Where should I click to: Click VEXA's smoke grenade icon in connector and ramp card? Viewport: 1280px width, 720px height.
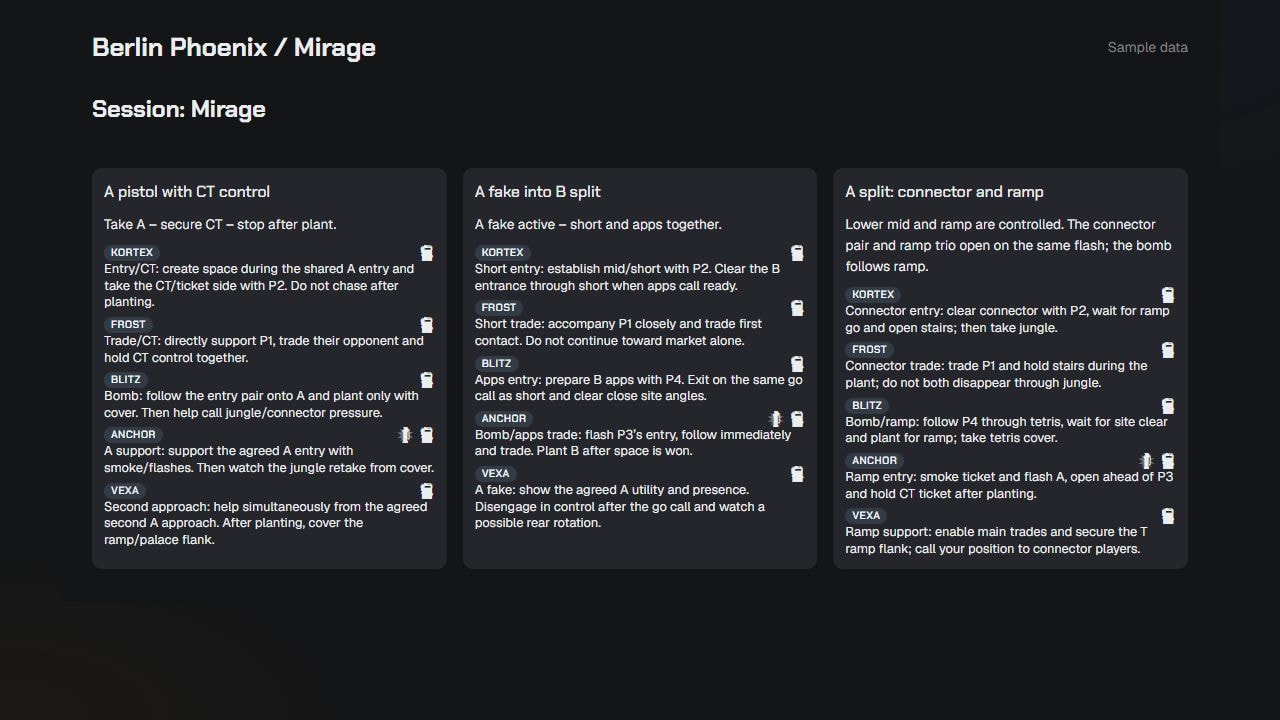point(1167,516)
